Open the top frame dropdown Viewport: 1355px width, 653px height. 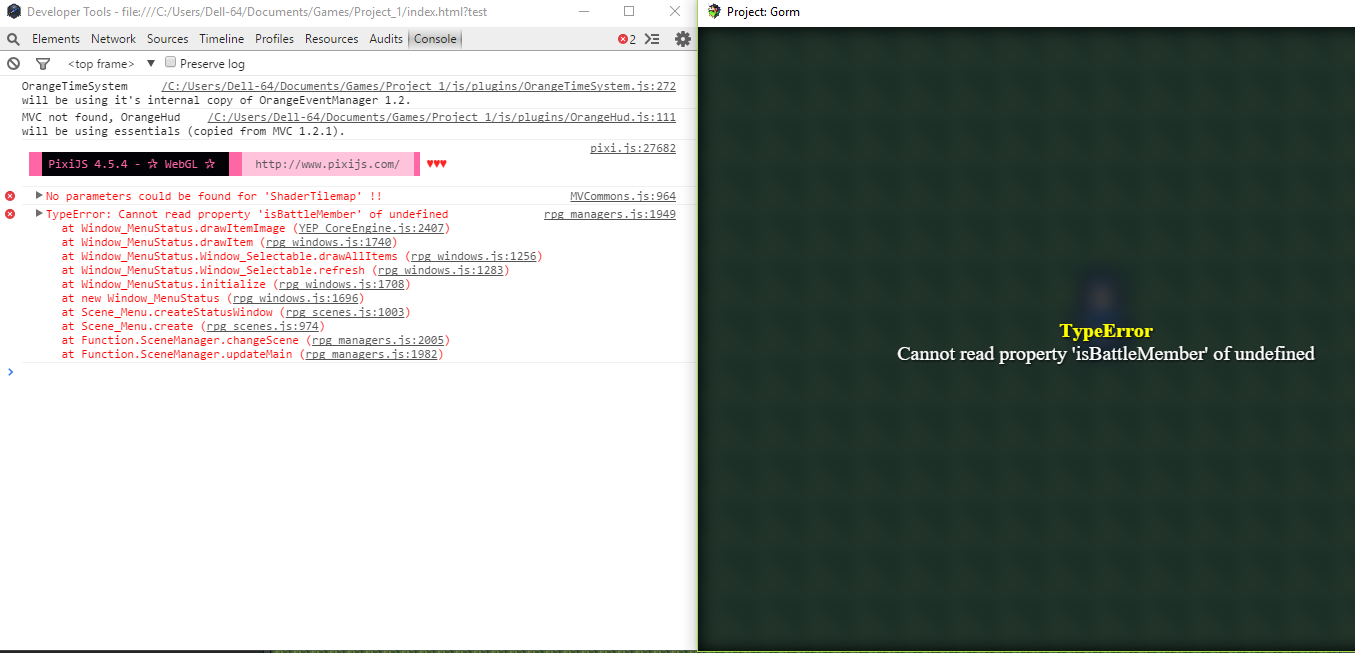click(111, 63)
